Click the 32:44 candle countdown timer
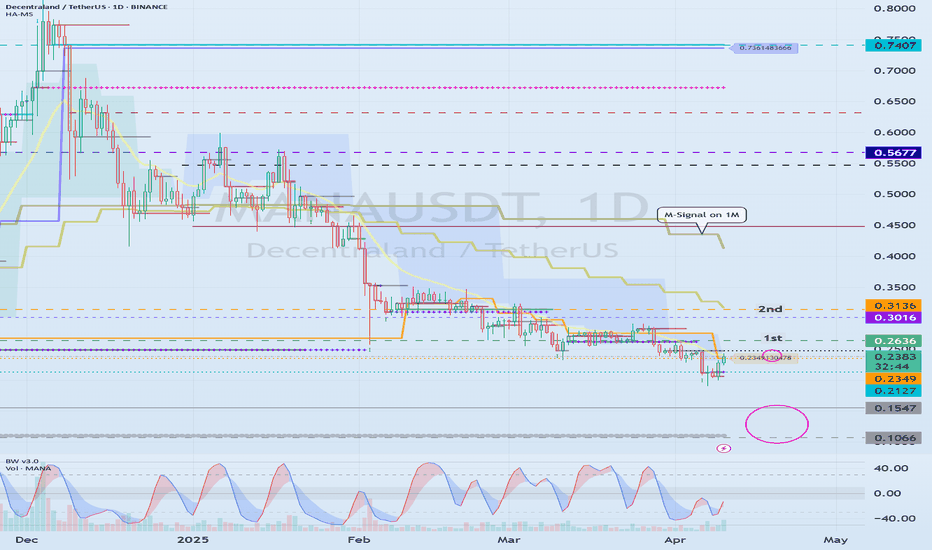Viewport: 932px width, 550px height. click(x=893, y=367)
